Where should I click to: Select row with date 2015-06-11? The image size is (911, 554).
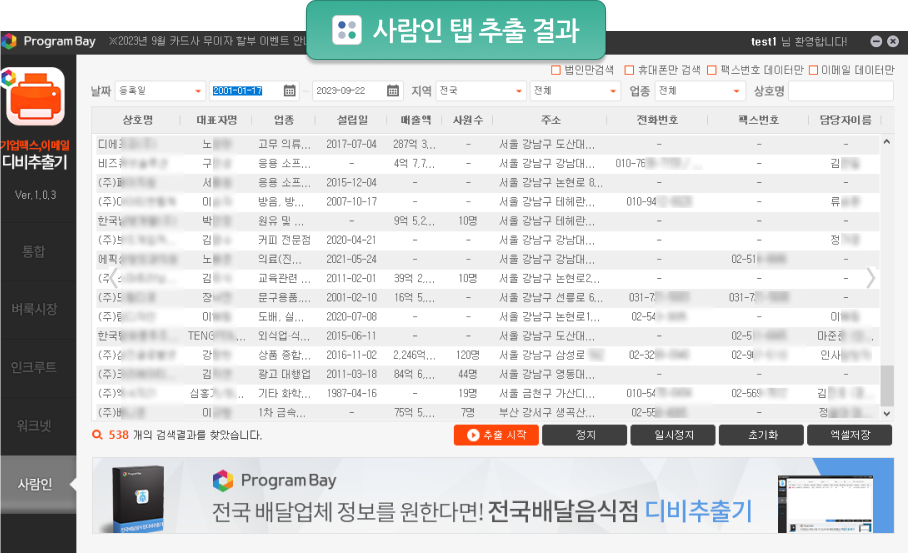click(487, 336)
